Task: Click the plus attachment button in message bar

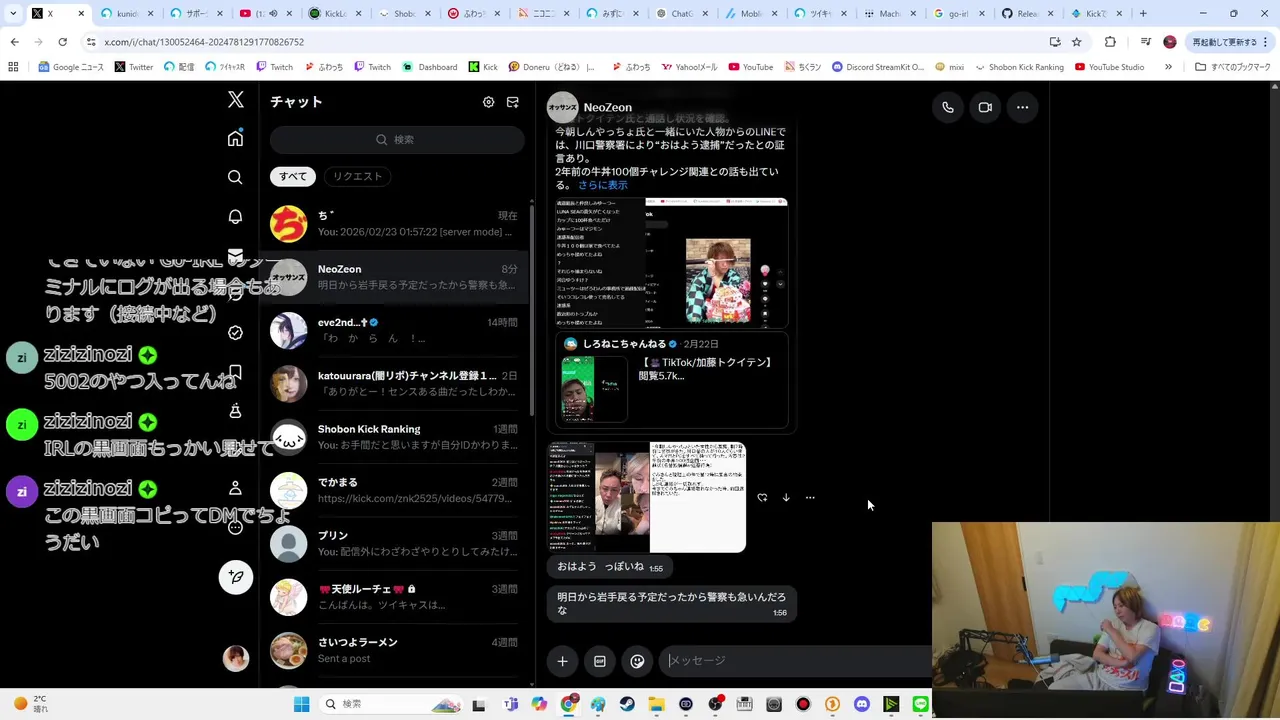Action: 562,661
